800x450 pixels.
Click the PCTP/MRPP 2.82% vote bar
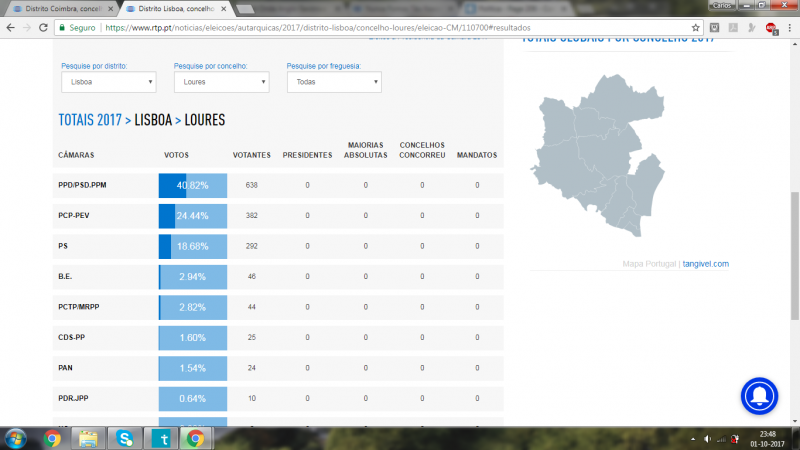pyautogui.click(x=193, y=307)
